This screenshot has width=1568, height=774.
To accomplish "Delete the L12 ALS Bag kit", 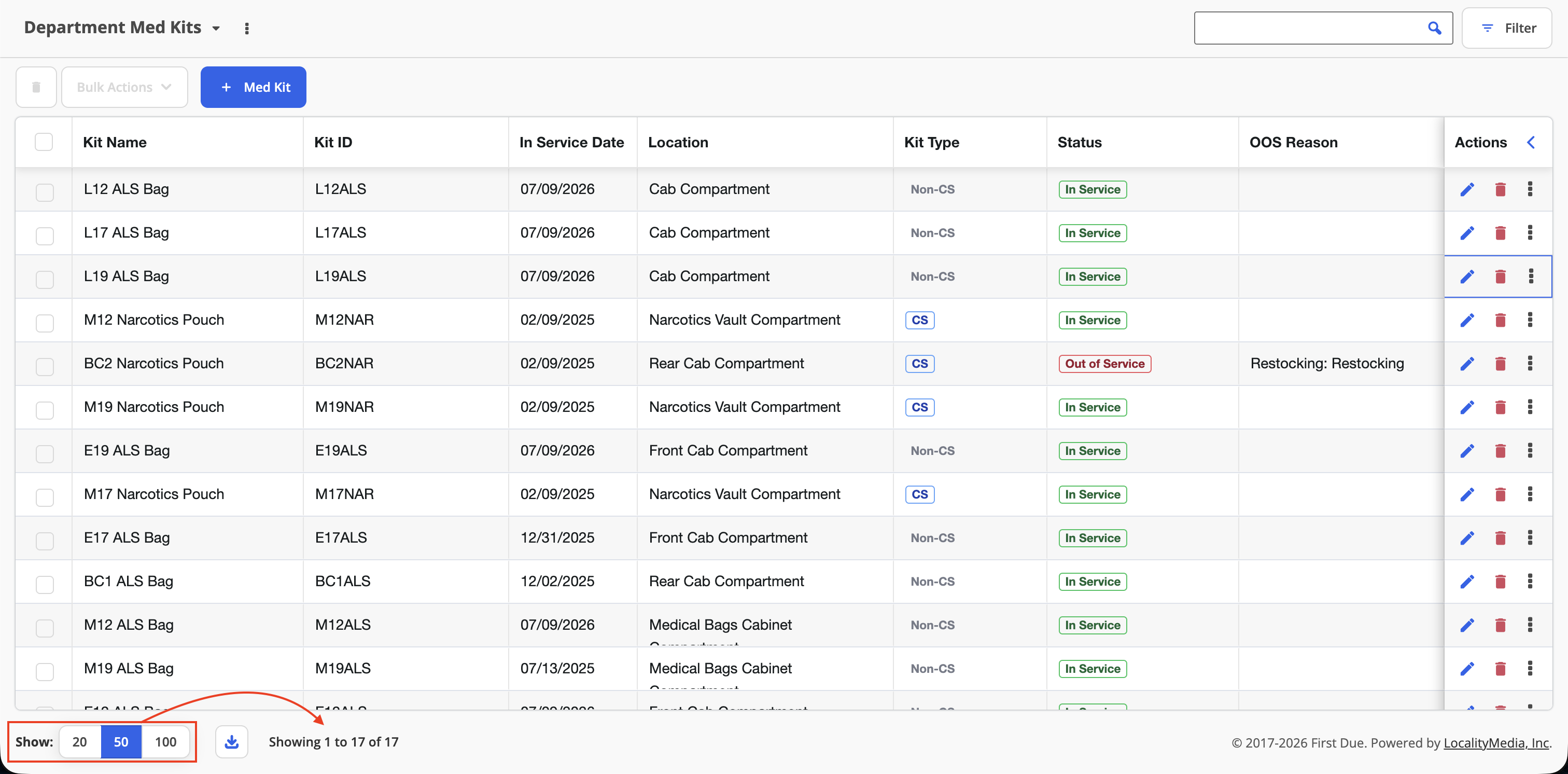I will click(x=1501, y=189).
